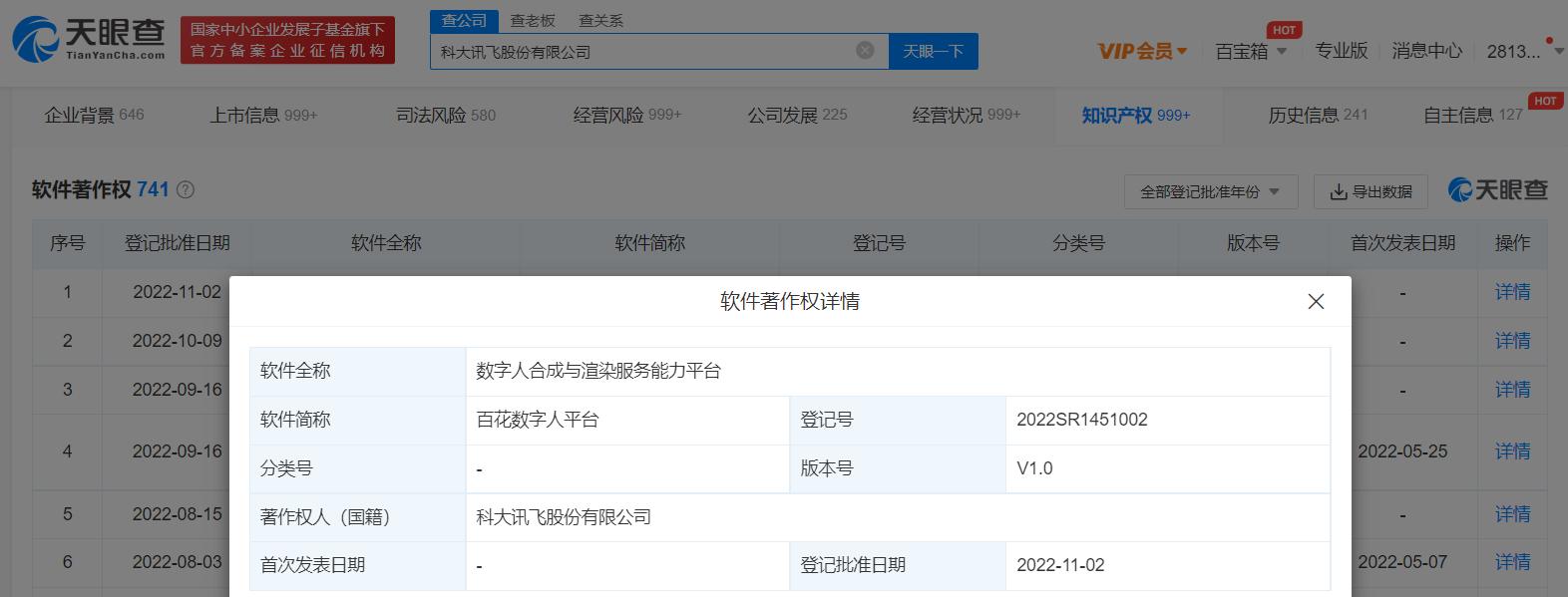
Task: Click registration number 2022SR1451002
Action: tap(1082, 420)
